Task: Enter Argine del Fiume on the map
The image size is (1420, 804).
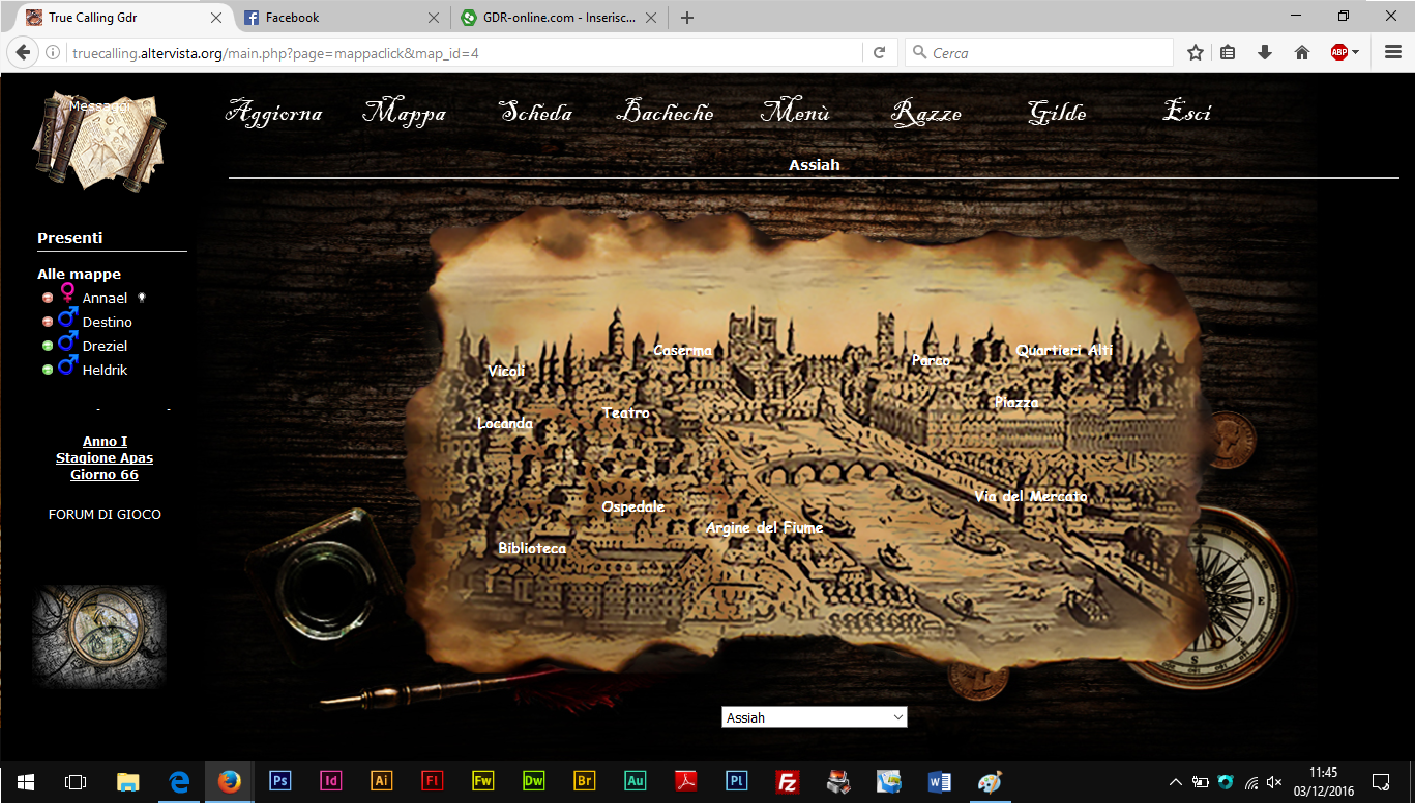Action: click(x=765, y=528)
